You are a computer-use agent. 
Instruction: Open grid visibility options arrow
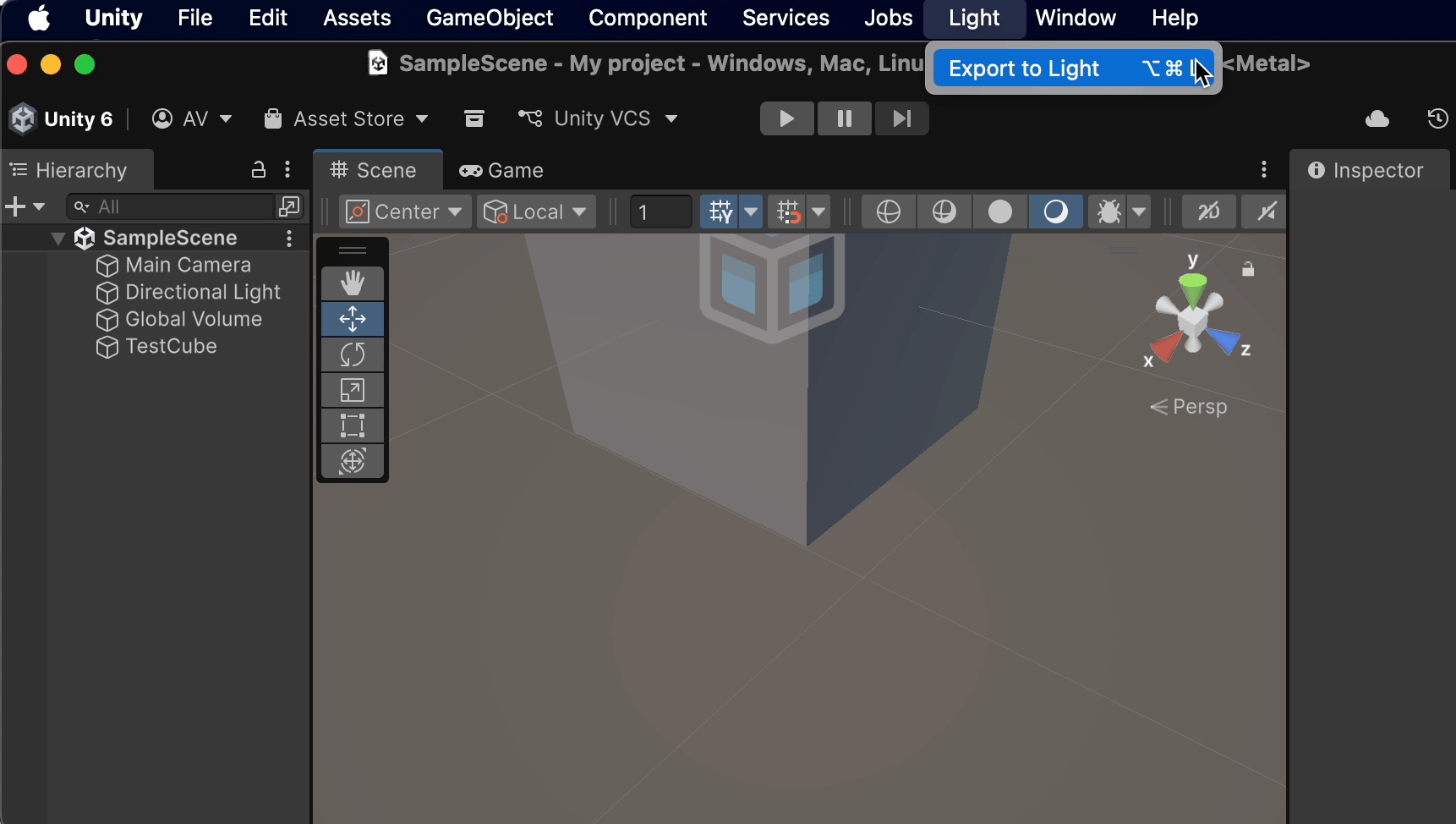(x=751, y=211)
